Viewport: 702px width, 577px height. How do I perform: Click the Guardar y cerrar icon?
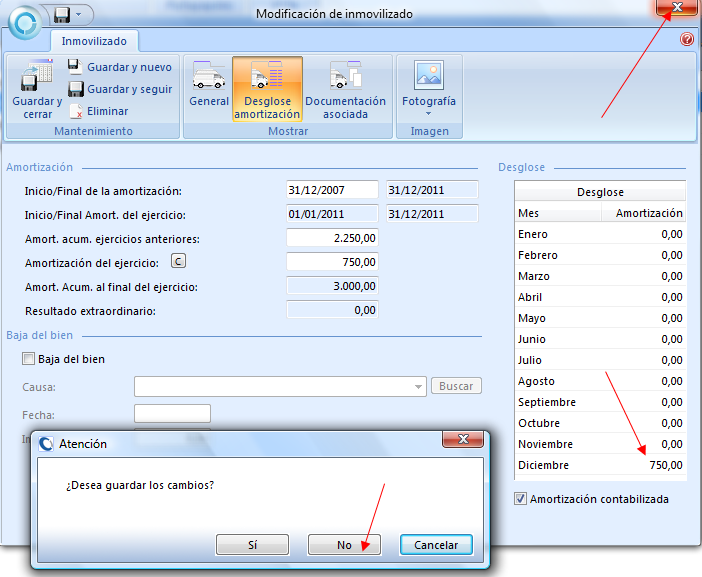pos(37,77)
